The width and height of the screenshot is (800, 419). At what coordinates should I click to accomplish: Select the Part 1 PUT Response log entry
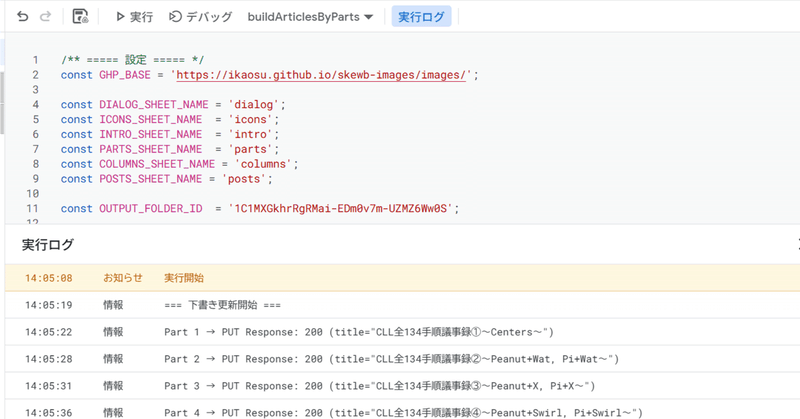(x=403, y=332)
